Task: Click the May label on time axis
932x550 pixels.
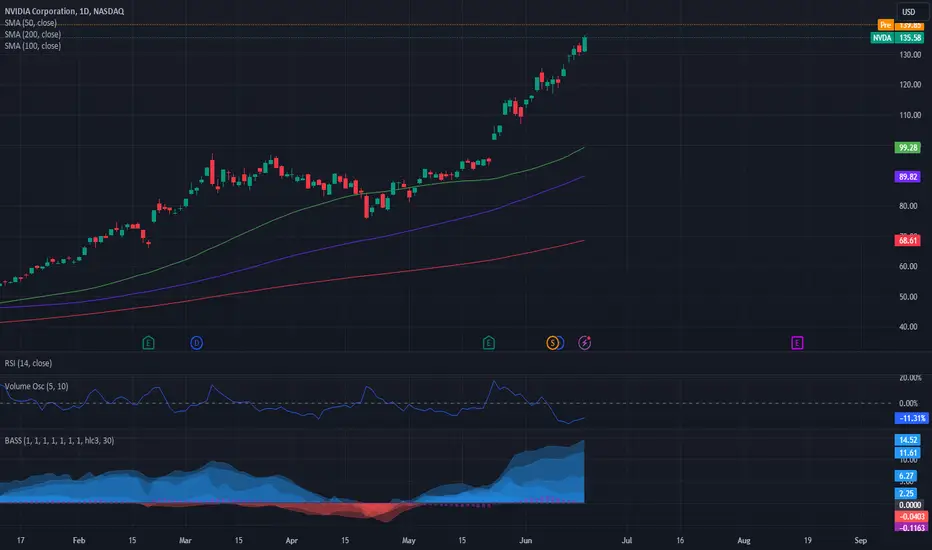Action: (x=408, y=541)
